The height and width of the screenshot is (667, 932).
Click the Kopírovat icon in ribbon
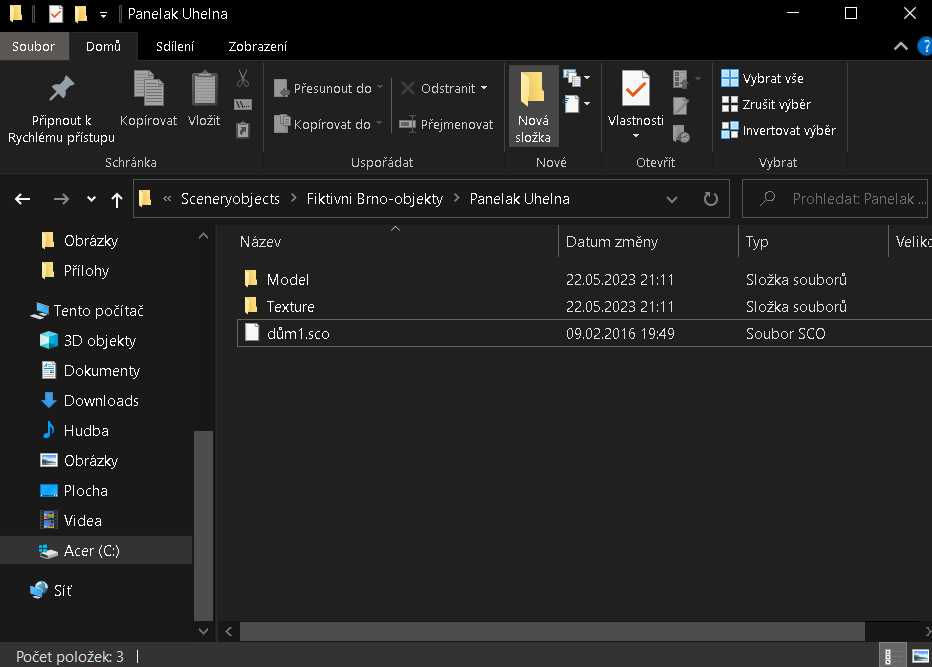[148, 90]
